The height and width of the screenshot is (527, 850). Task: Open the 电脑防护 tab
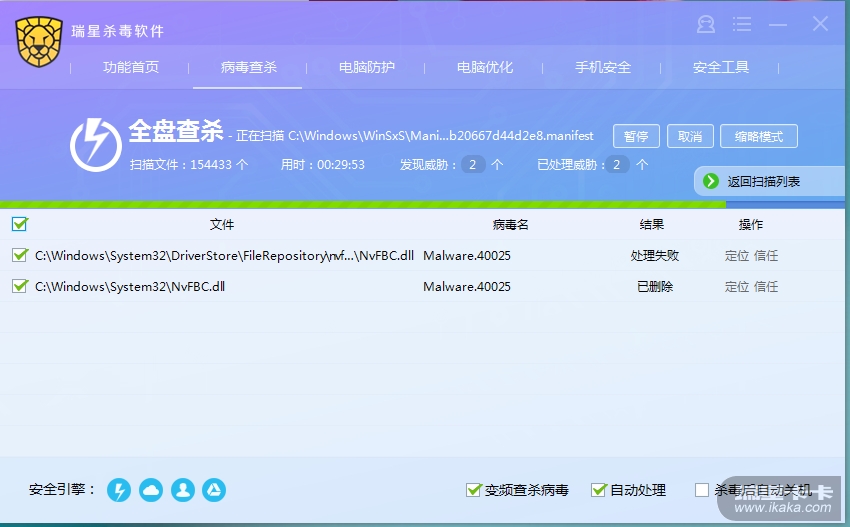pos(366,67)
